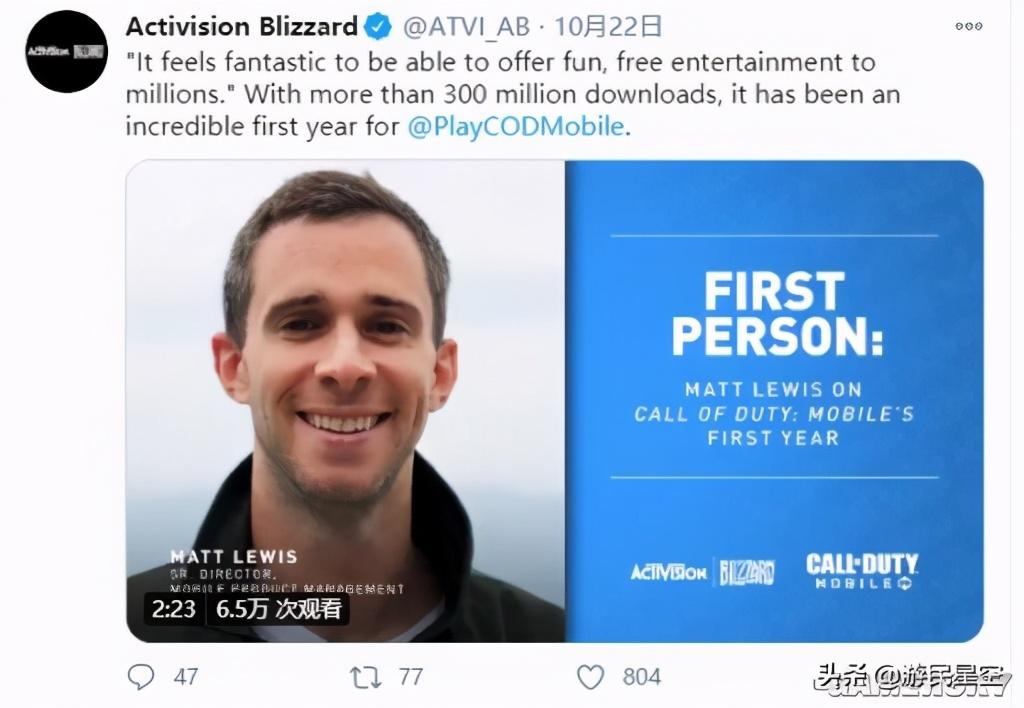Play the Matt Lewis video thumbnail
Viewport: 1024px width, 708px height.
345,401
